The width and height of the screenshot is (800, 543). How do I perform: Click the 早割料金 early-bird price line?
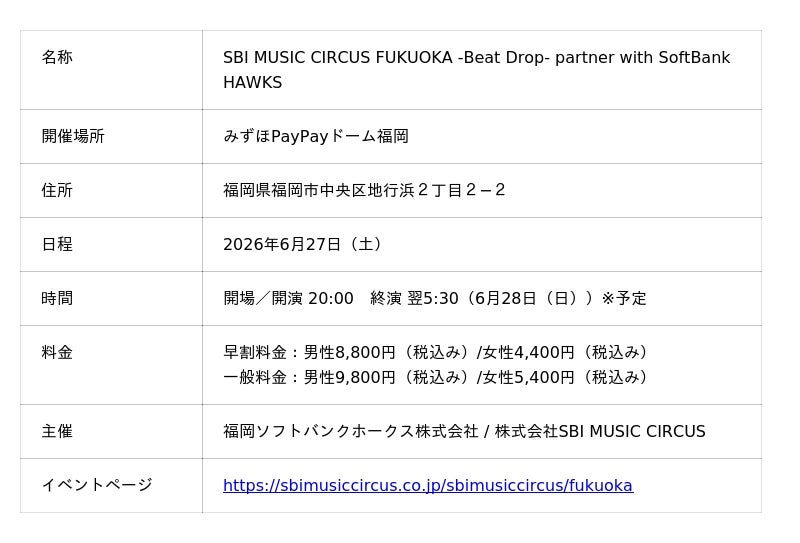pyautogui.click(x=438, y=353)
